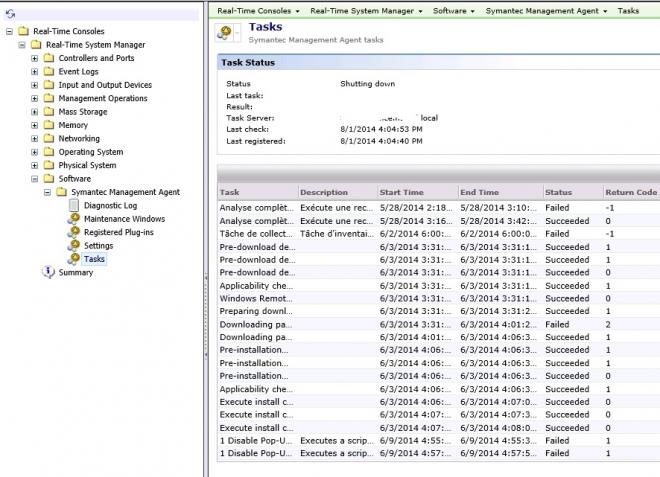Collapse the Real-Time Consoles node

coord(9,31)
